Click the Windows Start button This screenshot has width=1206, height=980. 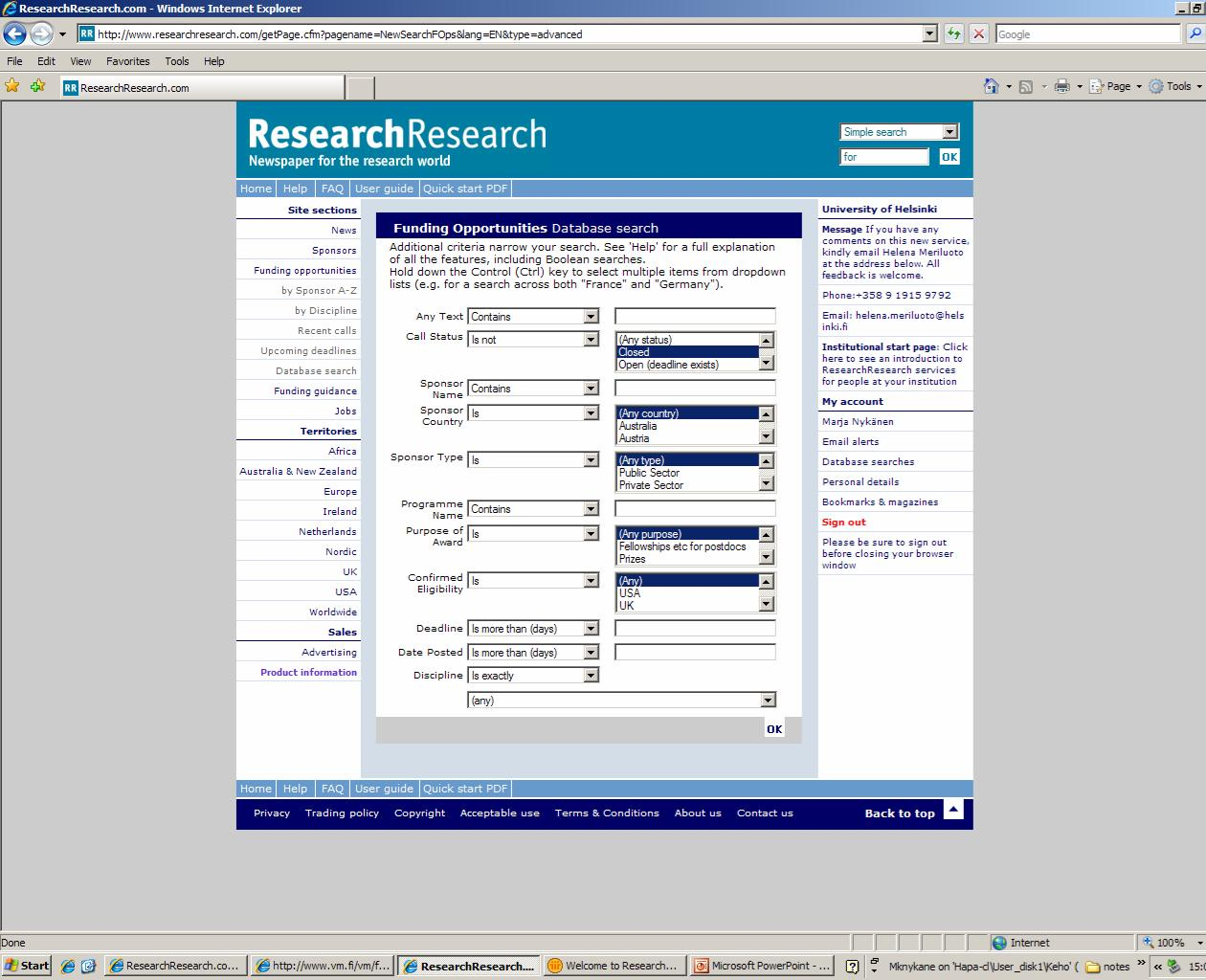click(x=27, y=966)
